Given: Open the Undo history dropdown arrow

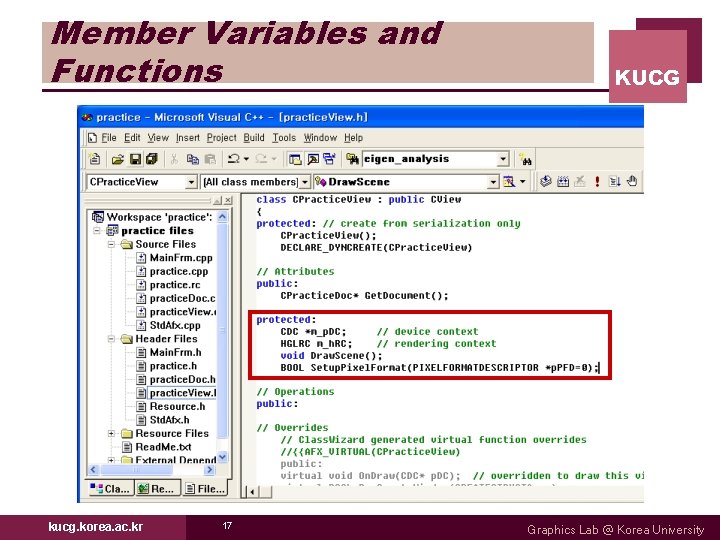Looking at the screenshot, I should pos(246,159).
